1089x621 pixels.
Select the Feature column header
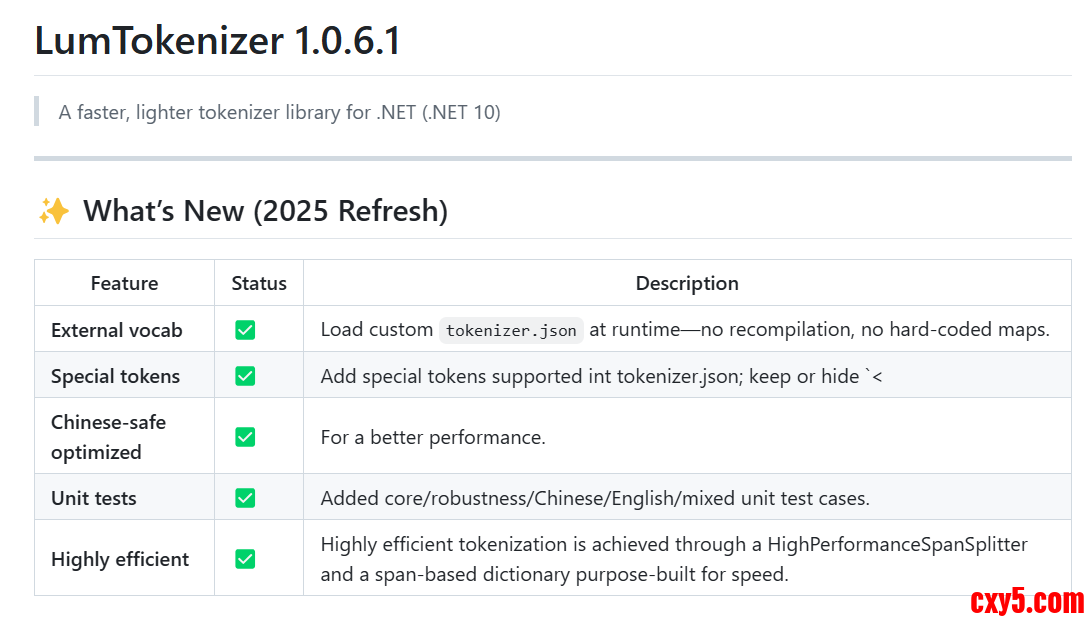click(124, 283)
